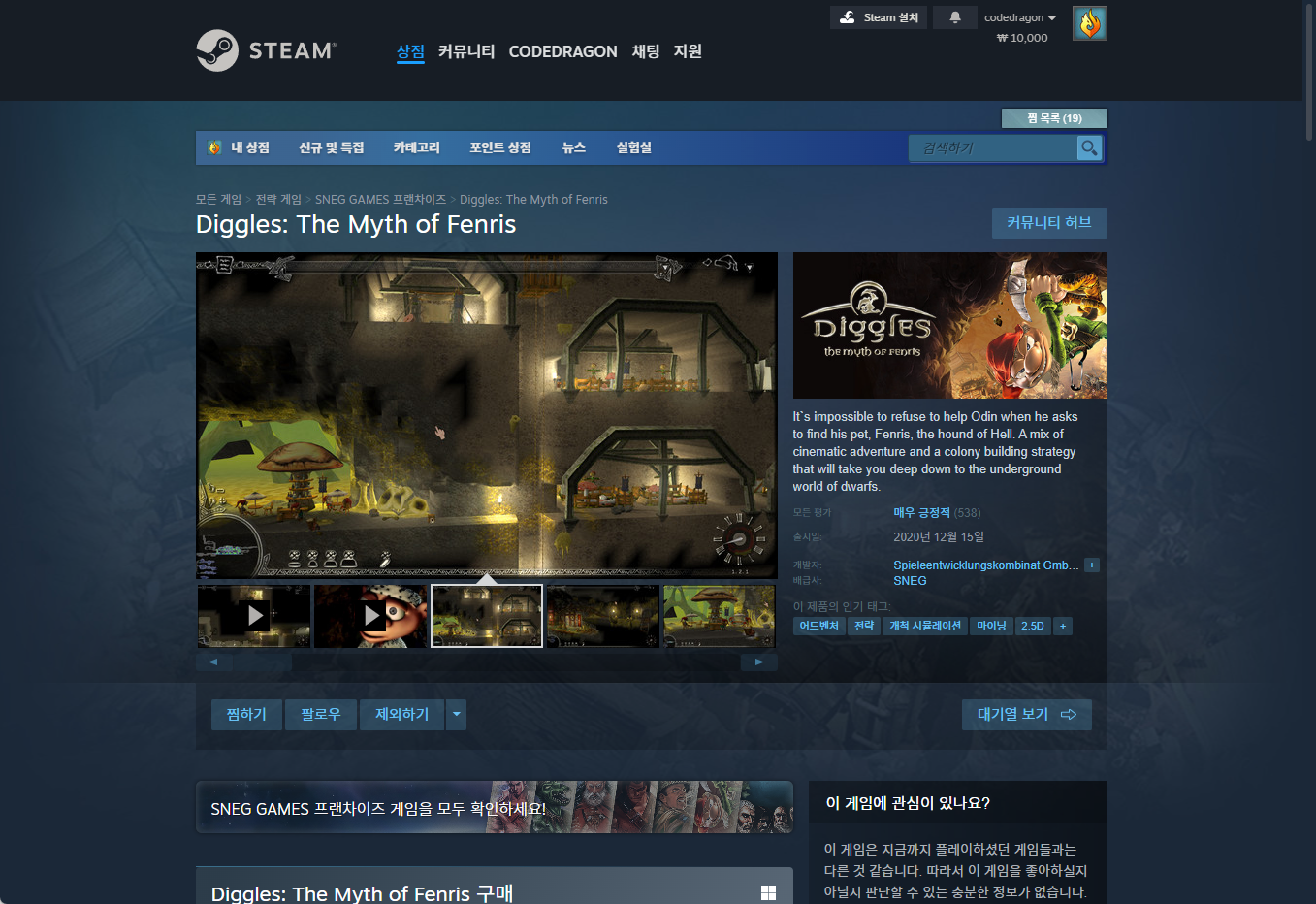Click the thumbnail strip scrollbar handle
The height and width of the screenshot is (904, 1316).
(x=262, y=662)
